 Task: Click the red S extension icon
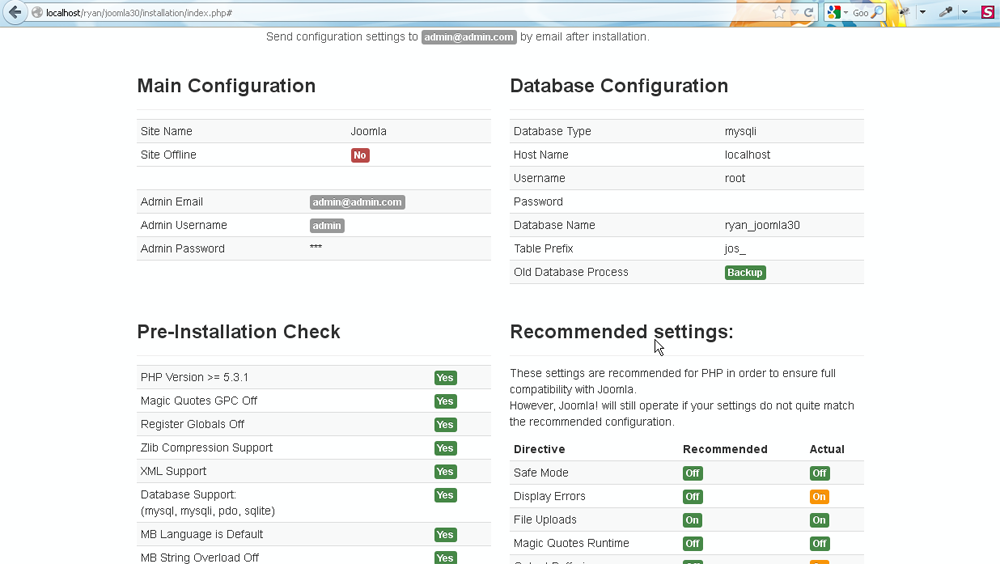[987, 13]
